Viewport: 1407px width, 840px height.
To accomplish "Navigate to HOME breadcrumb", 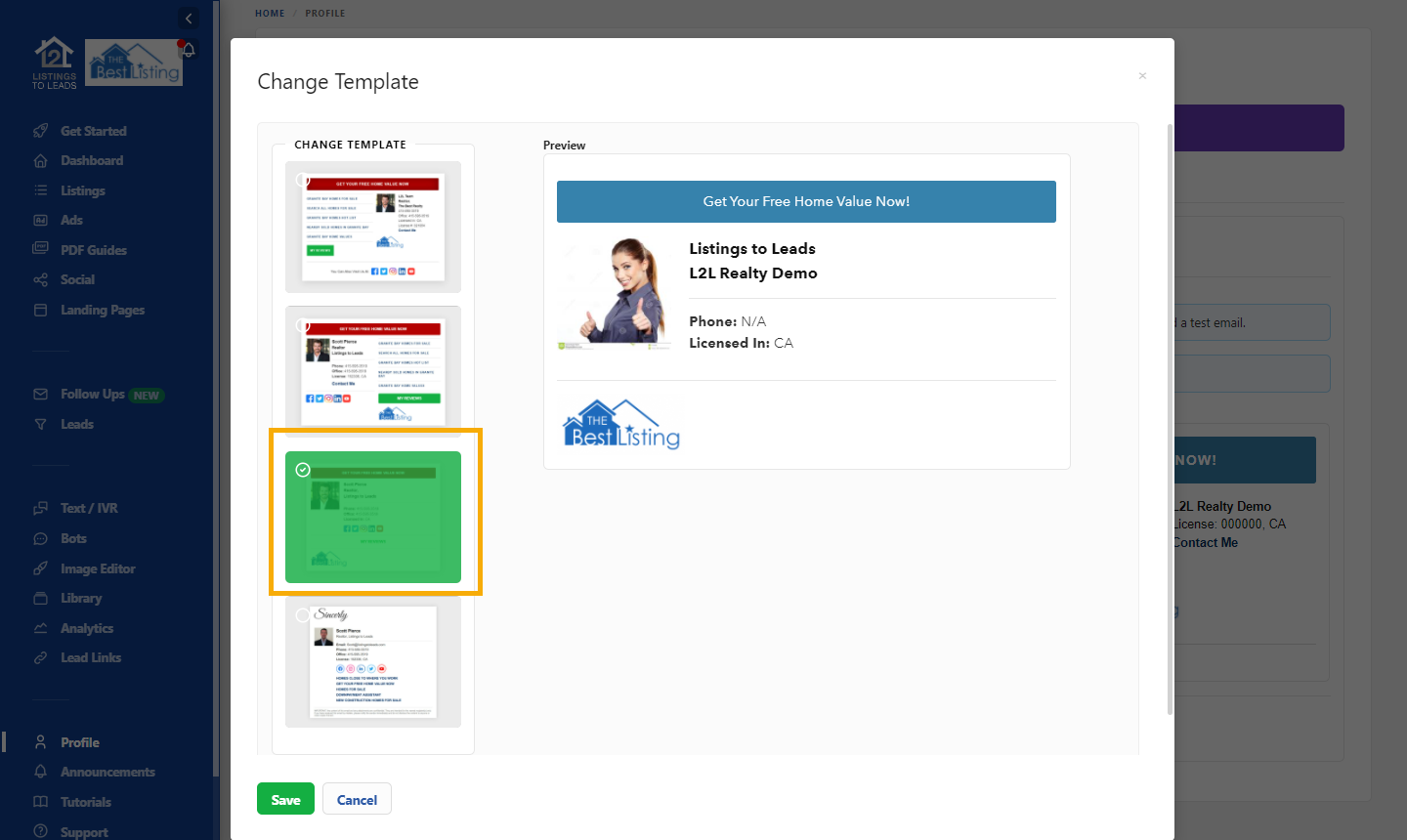I will (270, 13).
